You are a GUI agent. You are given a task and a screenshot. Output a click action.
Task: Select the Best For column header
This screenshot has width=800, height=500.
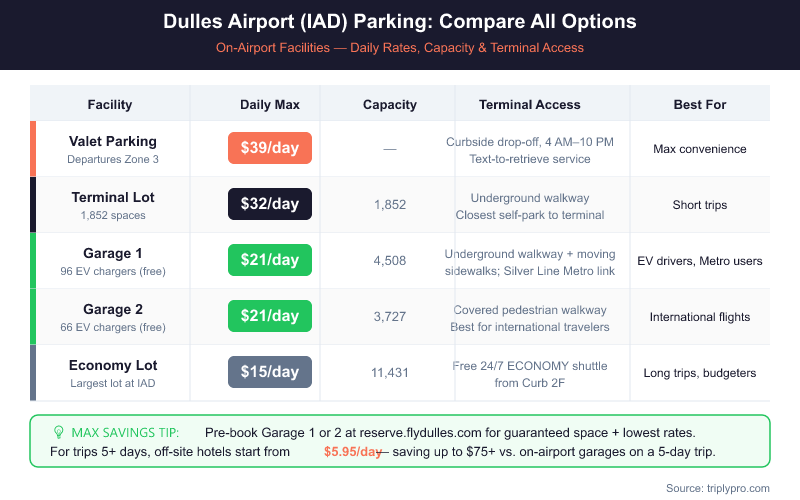tap(700, 104)
